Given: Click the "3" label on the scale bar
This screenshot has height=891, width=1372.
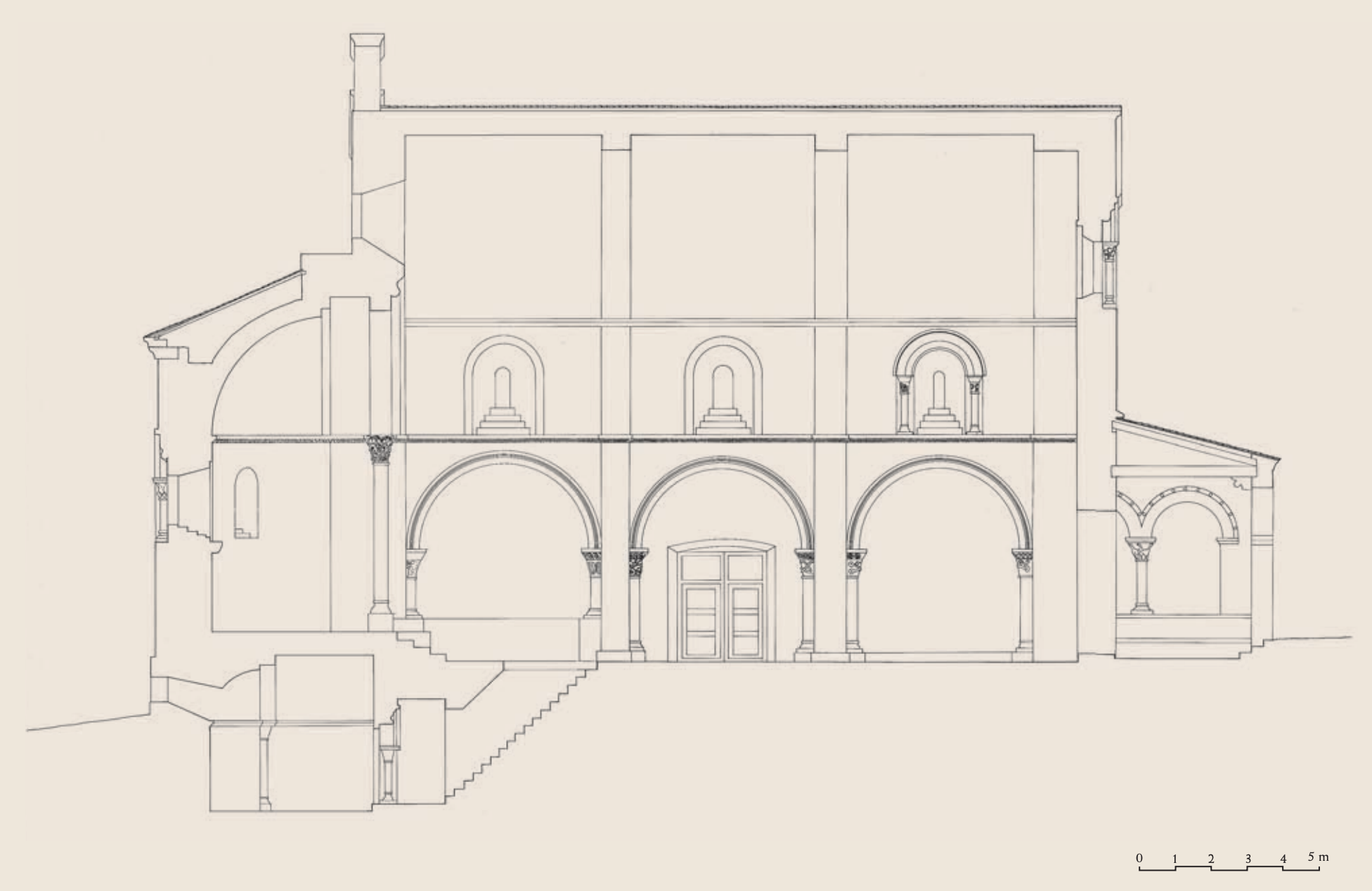Looking at the screenshot, I should 1248,858.
